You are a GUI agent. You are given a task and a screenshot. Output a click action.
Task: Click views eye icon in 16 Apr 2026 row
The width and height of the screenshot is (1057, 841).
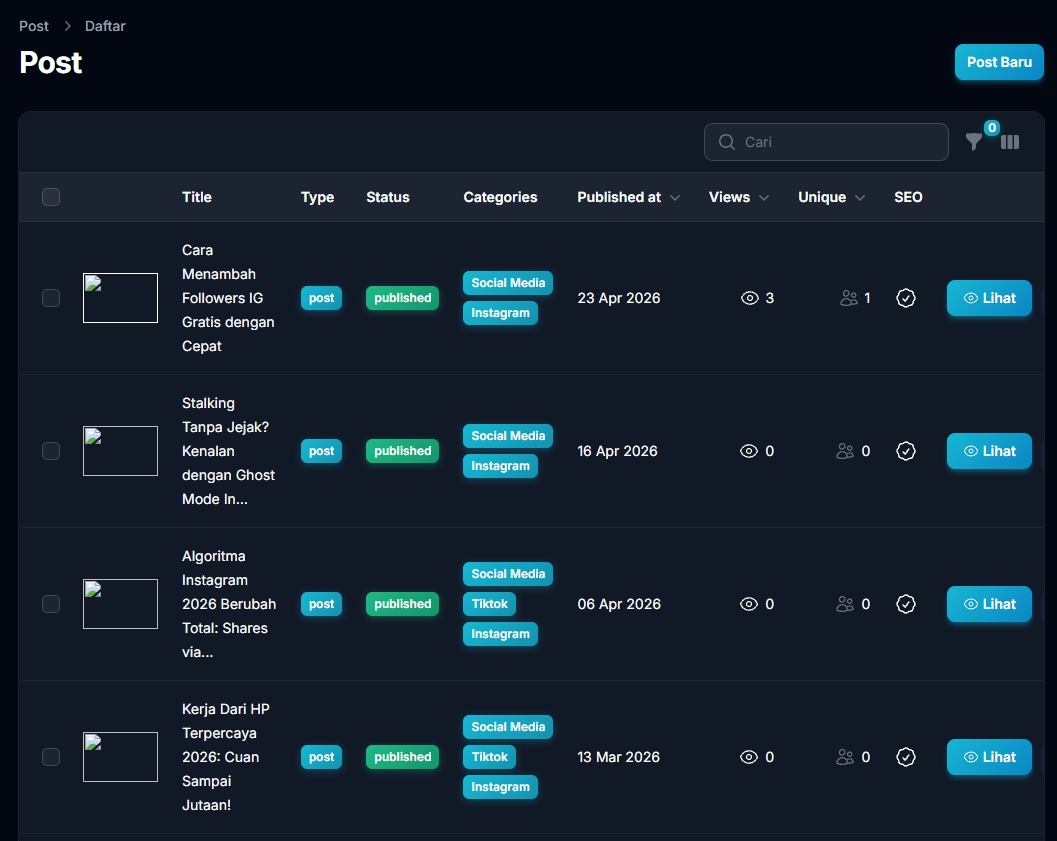(749, 451)
